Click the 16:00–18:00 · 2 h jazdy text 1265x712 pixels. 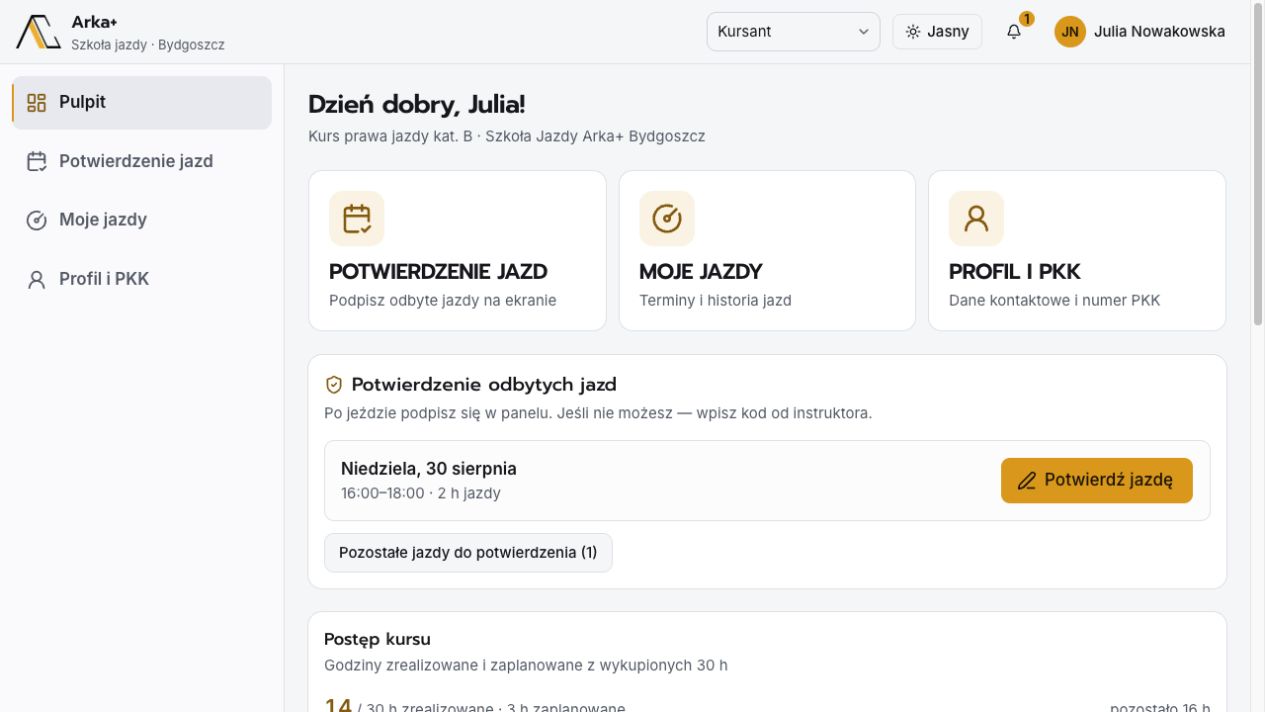421,493
